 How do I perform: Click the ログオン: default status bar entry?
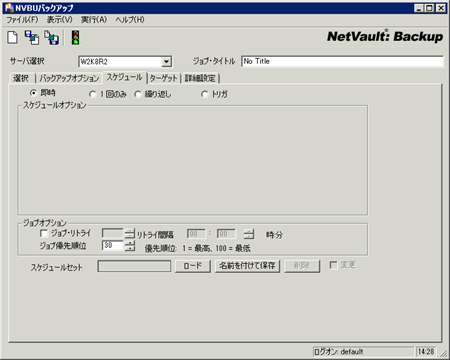coord(363,351)
